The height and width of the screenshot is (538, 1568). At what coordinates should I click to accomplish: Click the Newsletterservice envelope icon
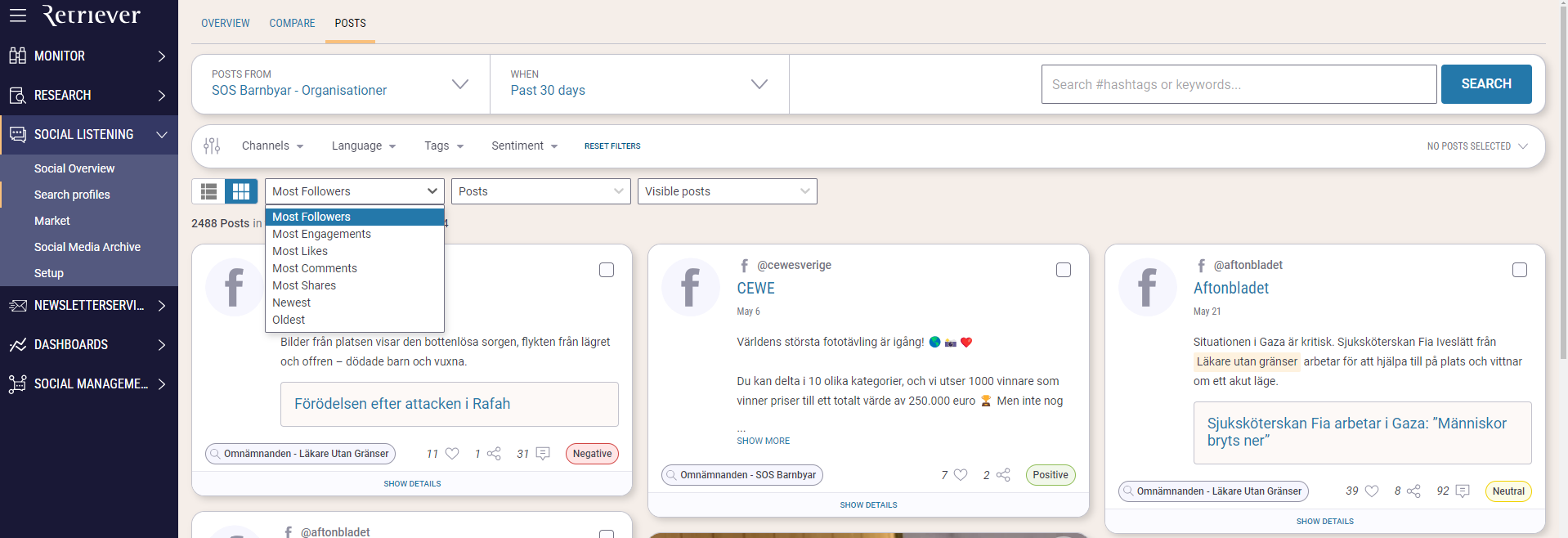[18, 306]
